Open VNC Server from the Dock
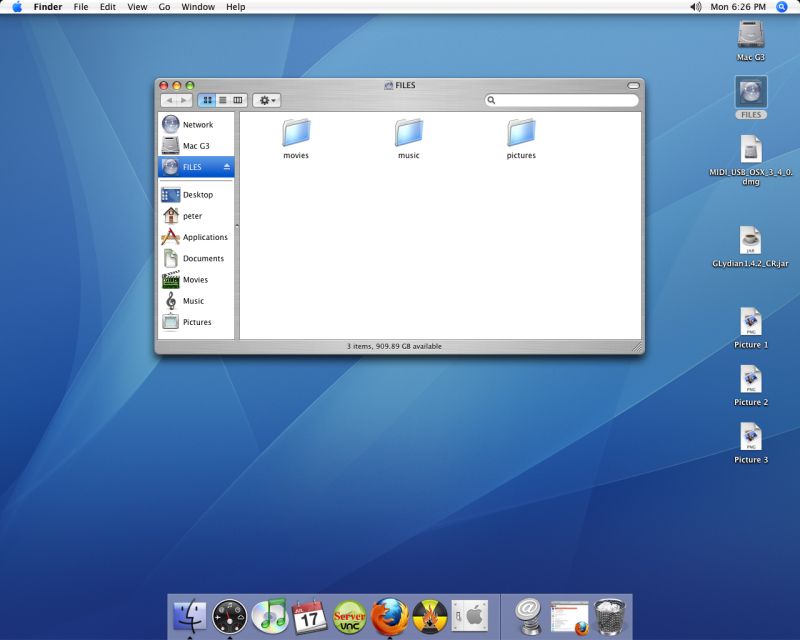Screen dimensions: 800x640 point(349,617)
